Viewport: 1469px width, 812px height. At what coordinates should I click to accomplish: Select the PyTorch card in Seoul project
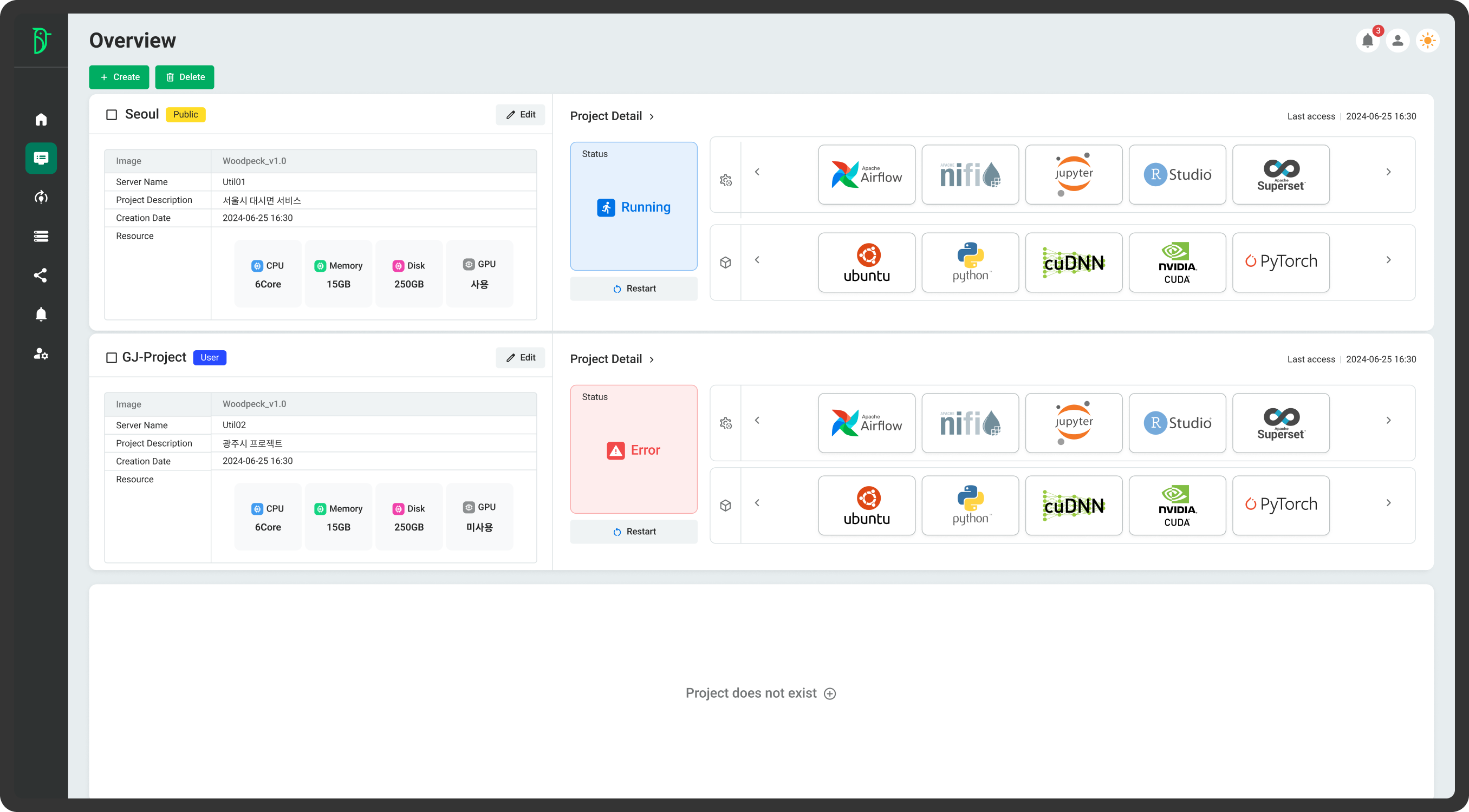click(x=1281, y=262)
